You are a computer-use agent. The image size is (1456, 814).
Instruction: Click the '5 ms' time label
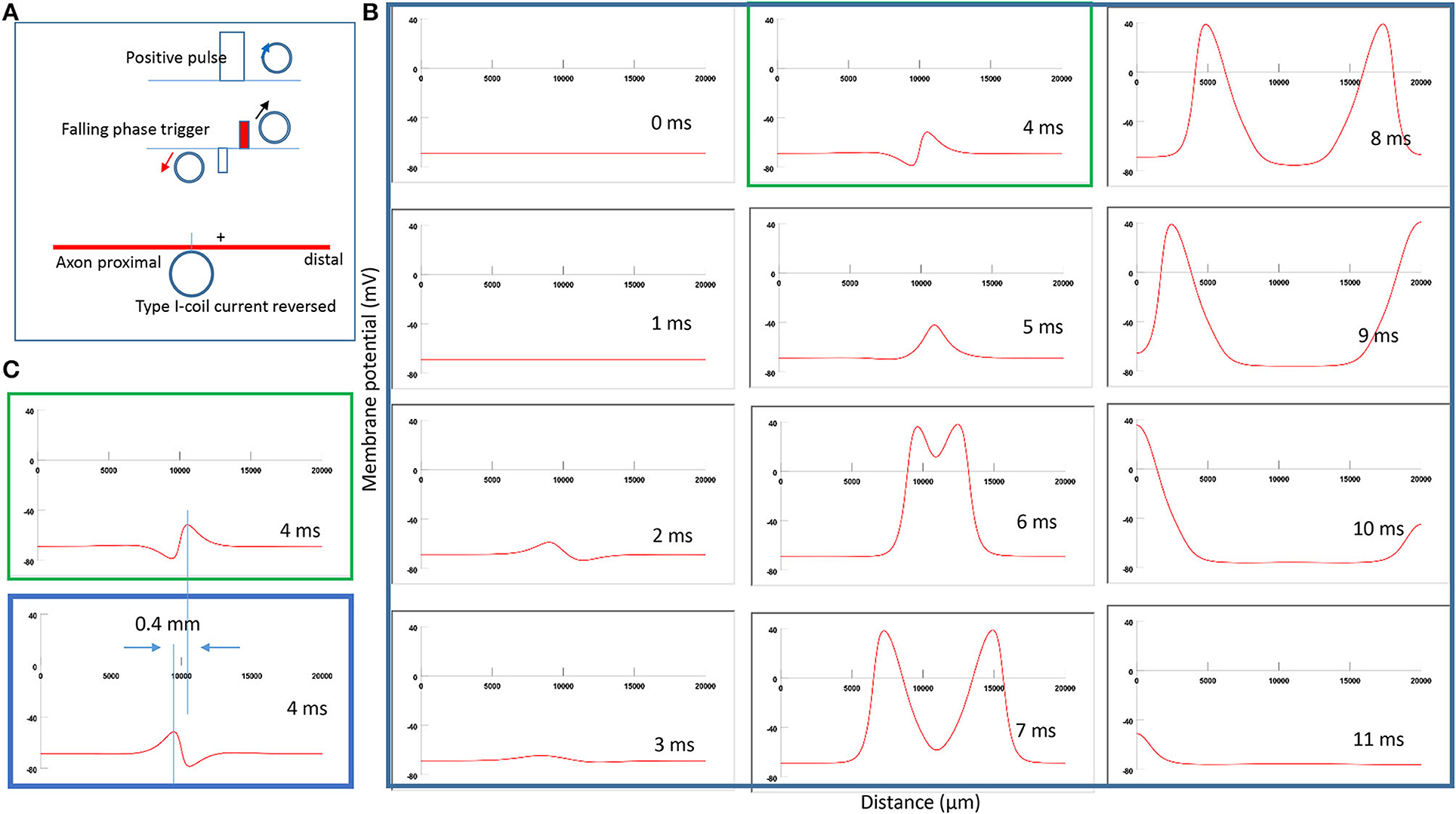[x=1042, y=327]
